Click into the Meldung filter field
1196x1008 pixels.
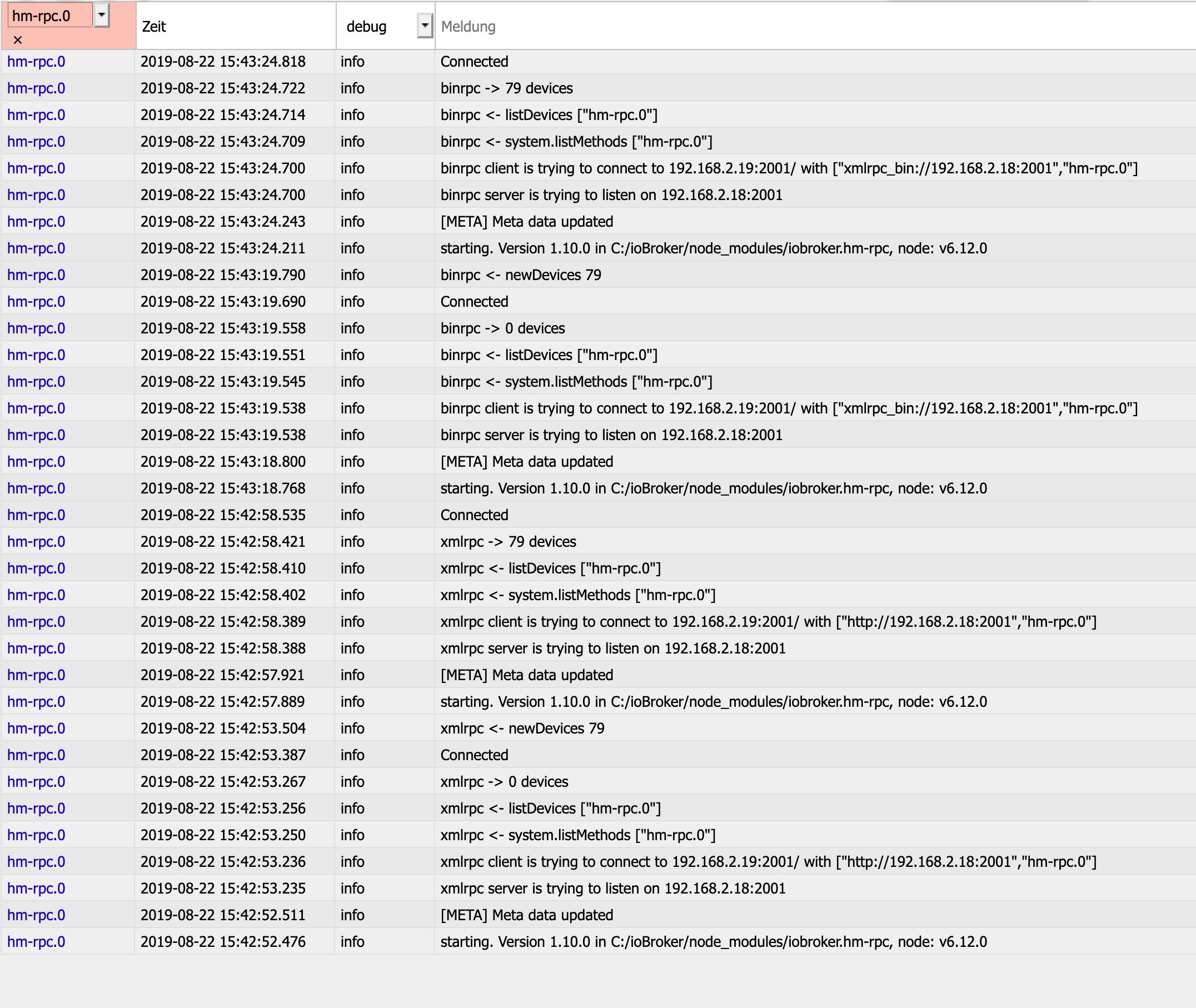800,26
